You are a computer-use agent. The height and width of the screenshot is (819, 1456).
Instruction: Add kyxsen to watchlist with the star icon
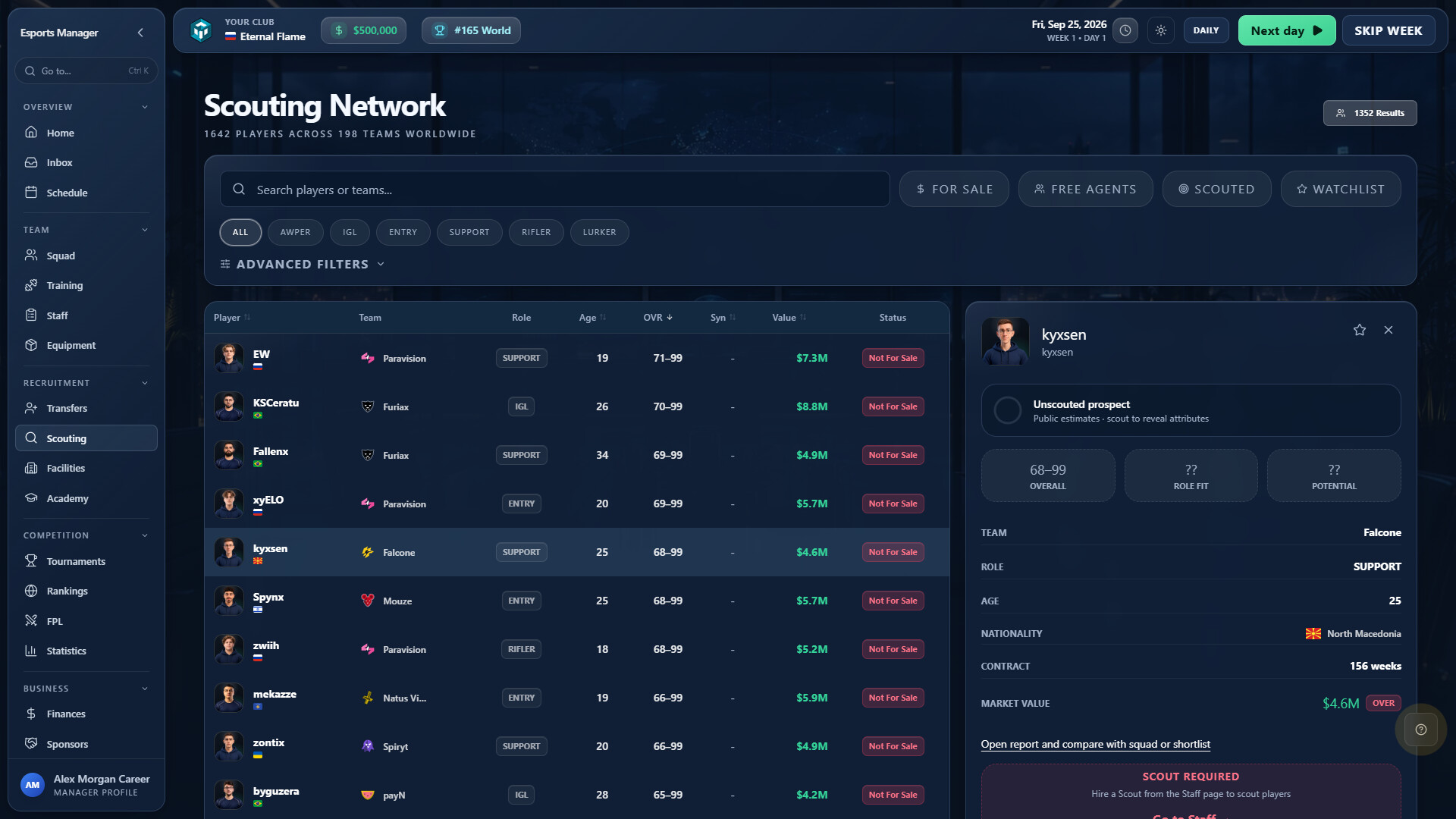(1360, 330)
